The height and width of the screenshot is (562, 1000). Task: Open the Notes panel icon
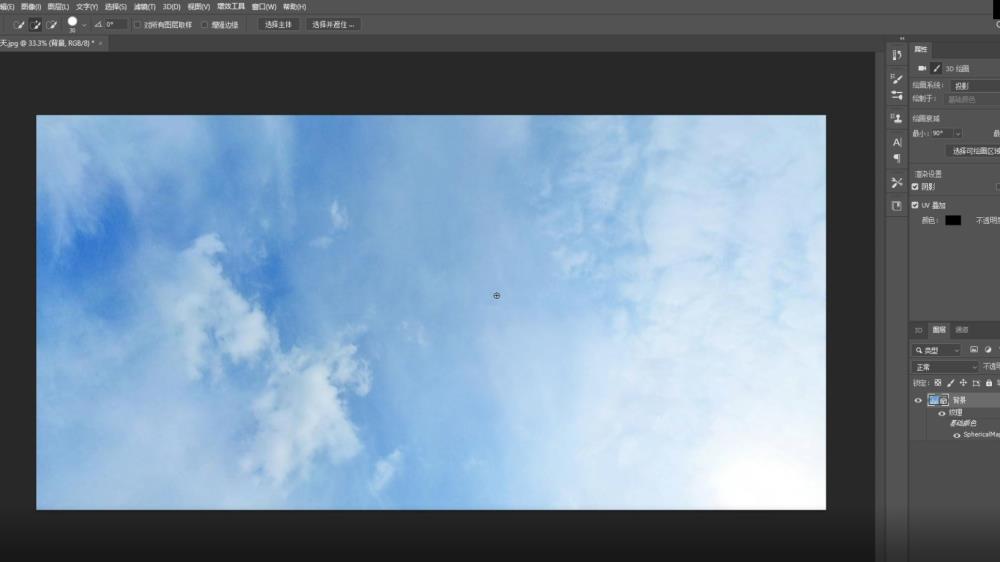coord(897,205)
